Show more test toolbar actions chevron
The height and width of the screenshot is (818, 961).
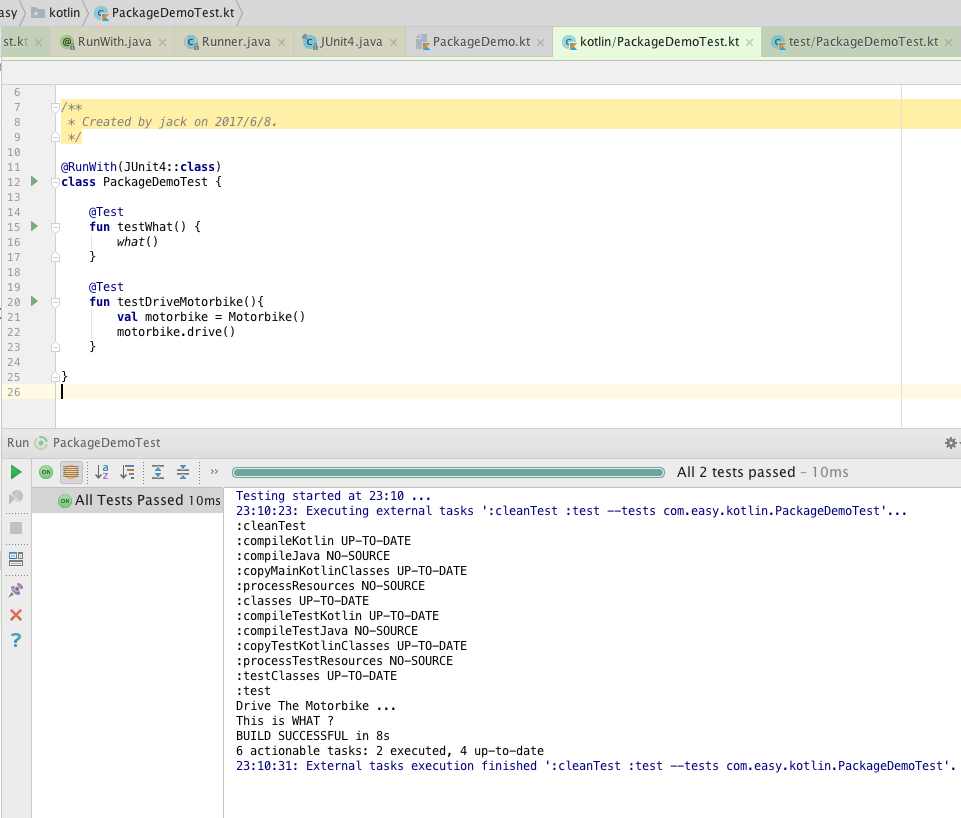(x=214, y=472)
